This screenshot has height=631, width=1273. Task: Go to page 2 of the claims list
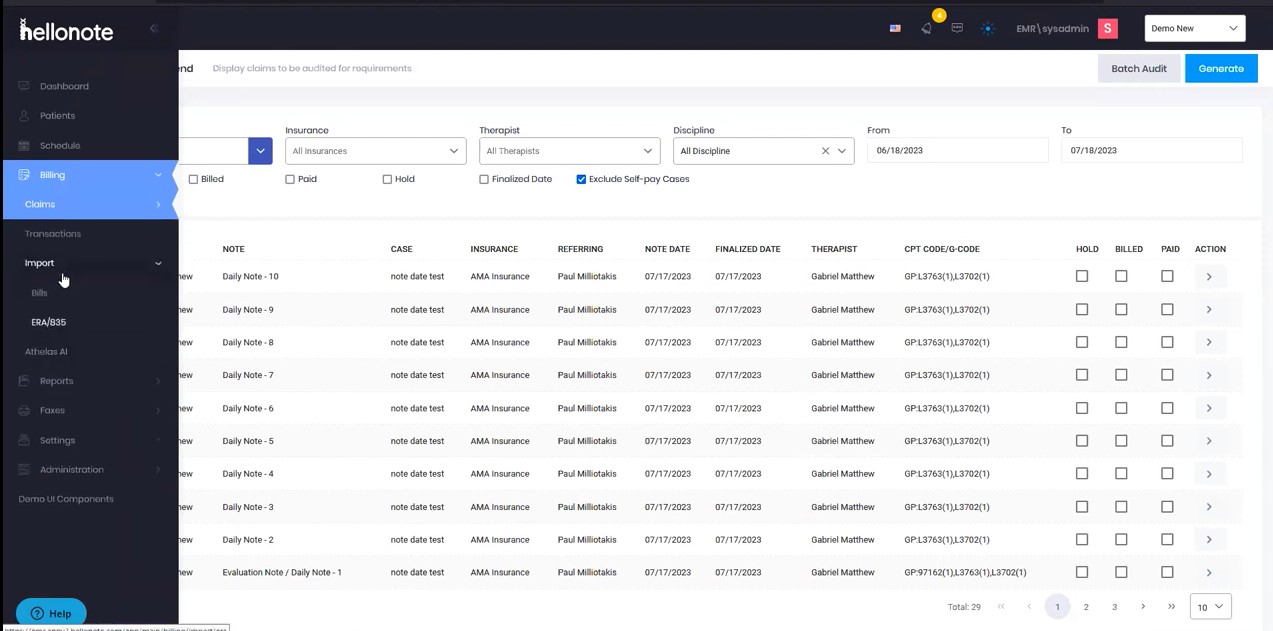point(1085,606)
